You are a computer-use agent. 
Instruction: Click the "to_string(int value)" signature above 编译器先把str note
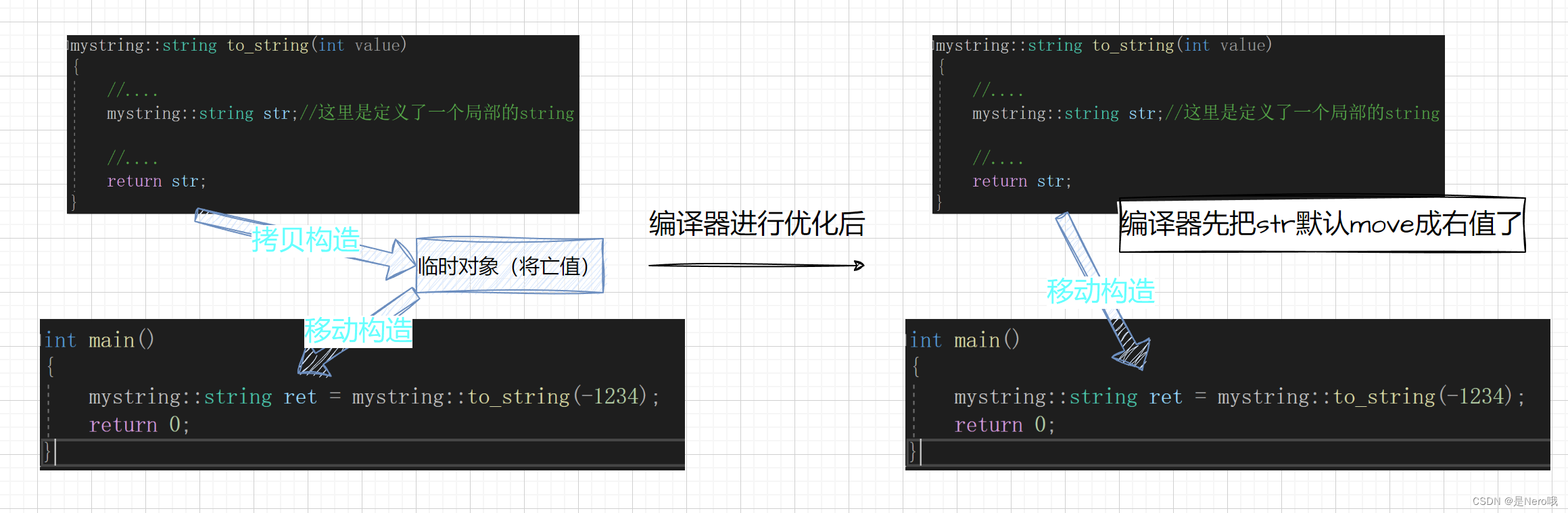pos(1182,45)
